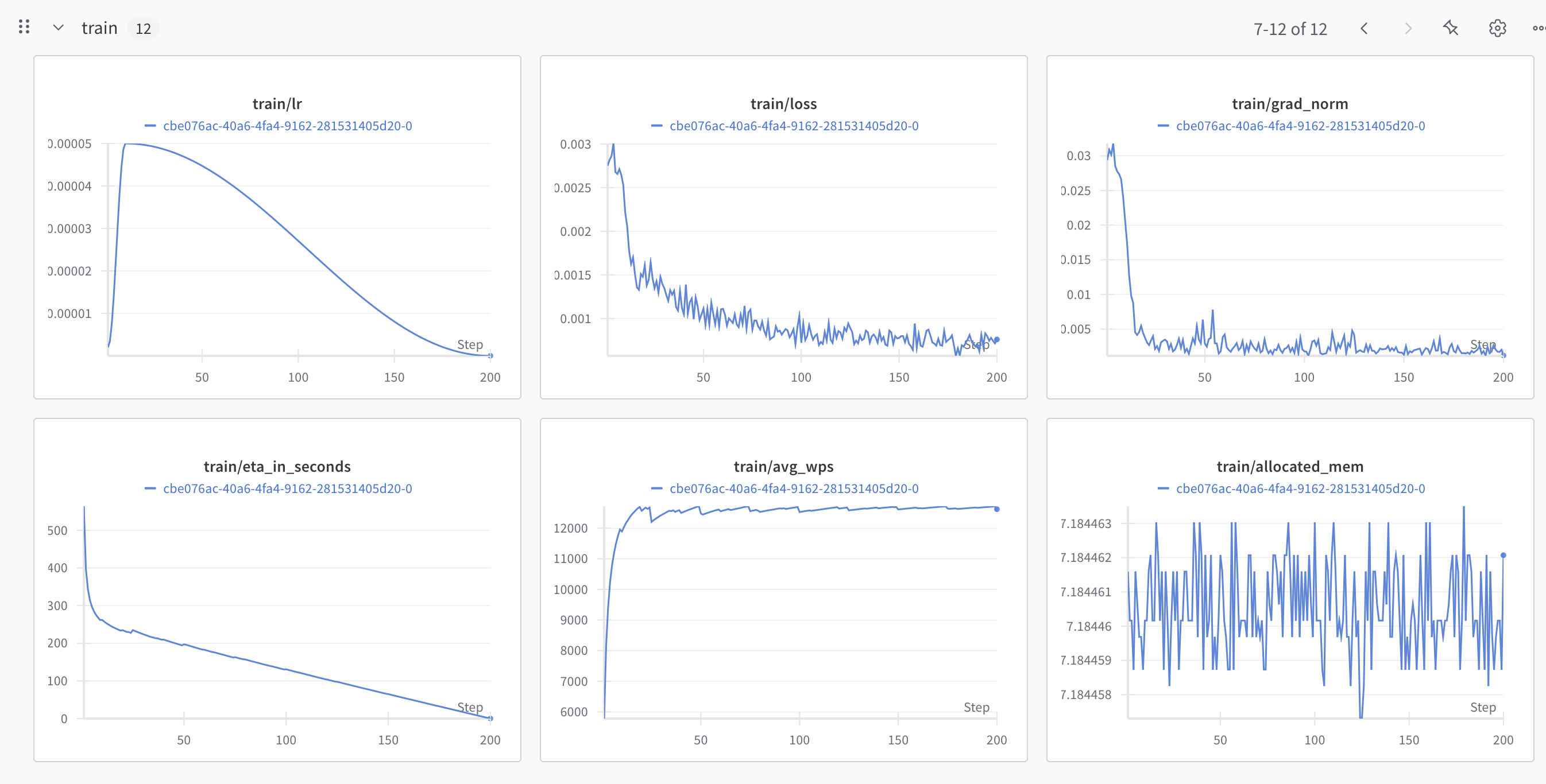Viewport: 1546px width, 784px height.
Task: Click the 7-12 of 12 pagination text
Action: pos(1290,29)
